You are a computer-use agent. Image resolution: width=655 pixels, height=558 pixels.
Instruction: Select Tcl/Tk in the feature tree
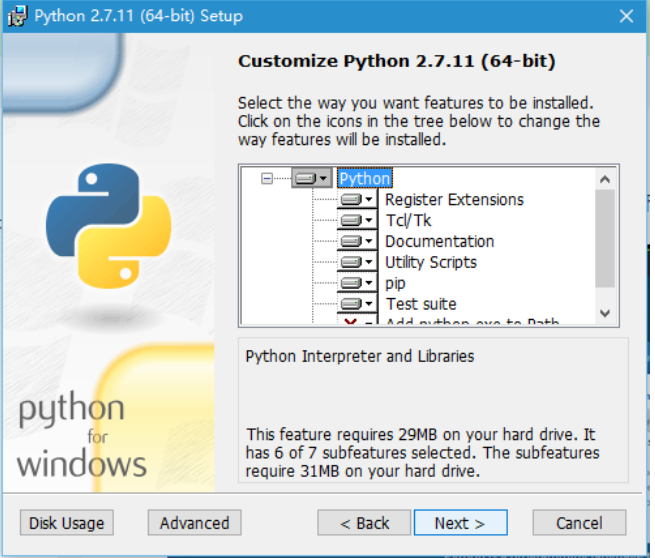click(x=408, y=221)
